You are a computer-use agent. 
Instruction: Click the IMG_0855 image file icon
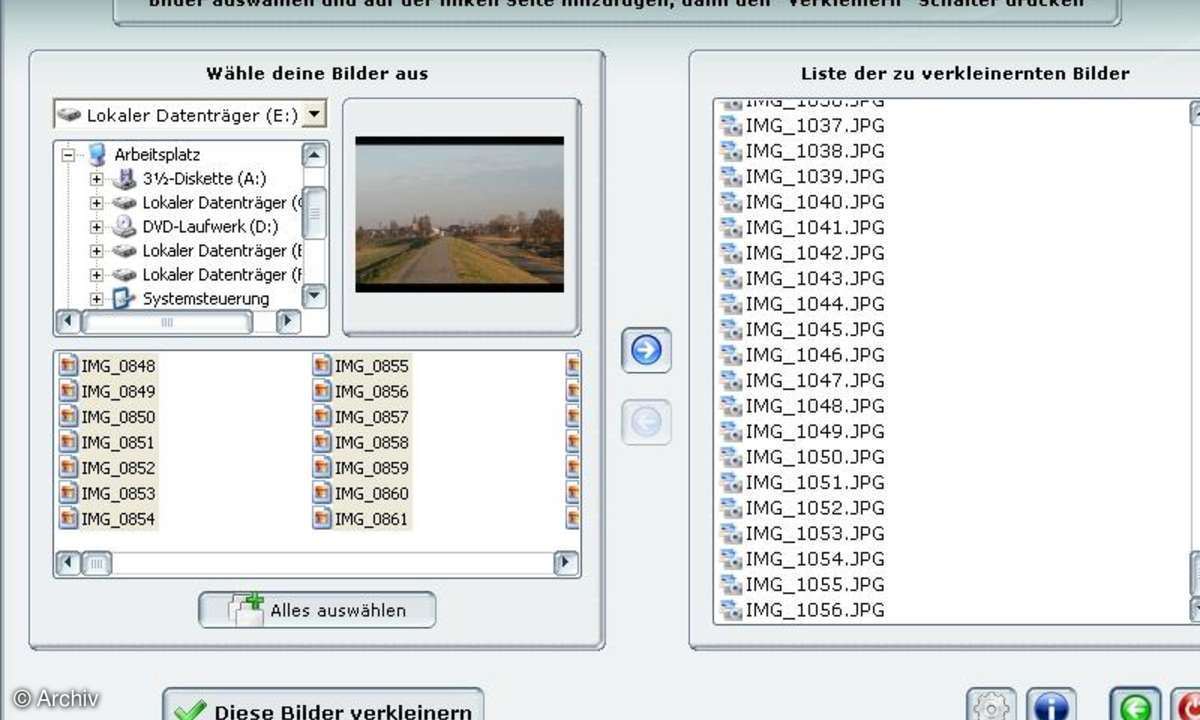[321, 366]
